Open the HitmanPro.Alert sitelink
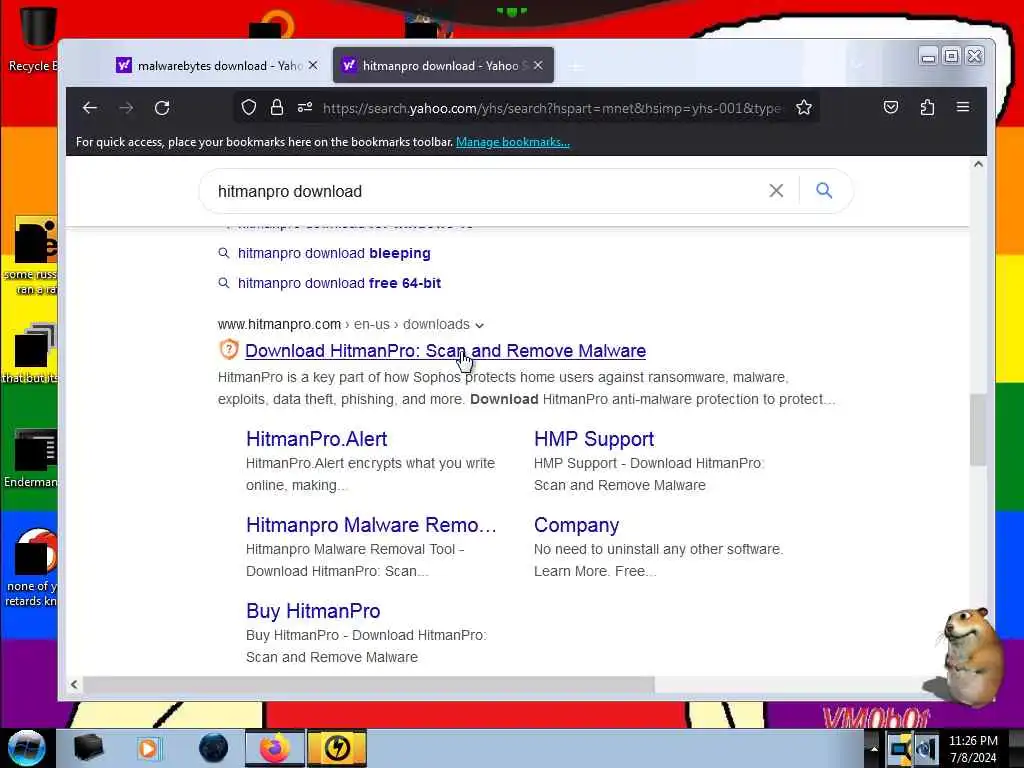Viewport: 1024px width, 768px height. click(317, 439)
